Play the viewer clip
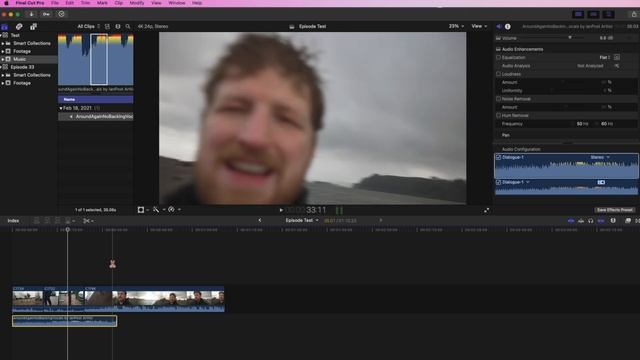 click(x=281, y=210)
